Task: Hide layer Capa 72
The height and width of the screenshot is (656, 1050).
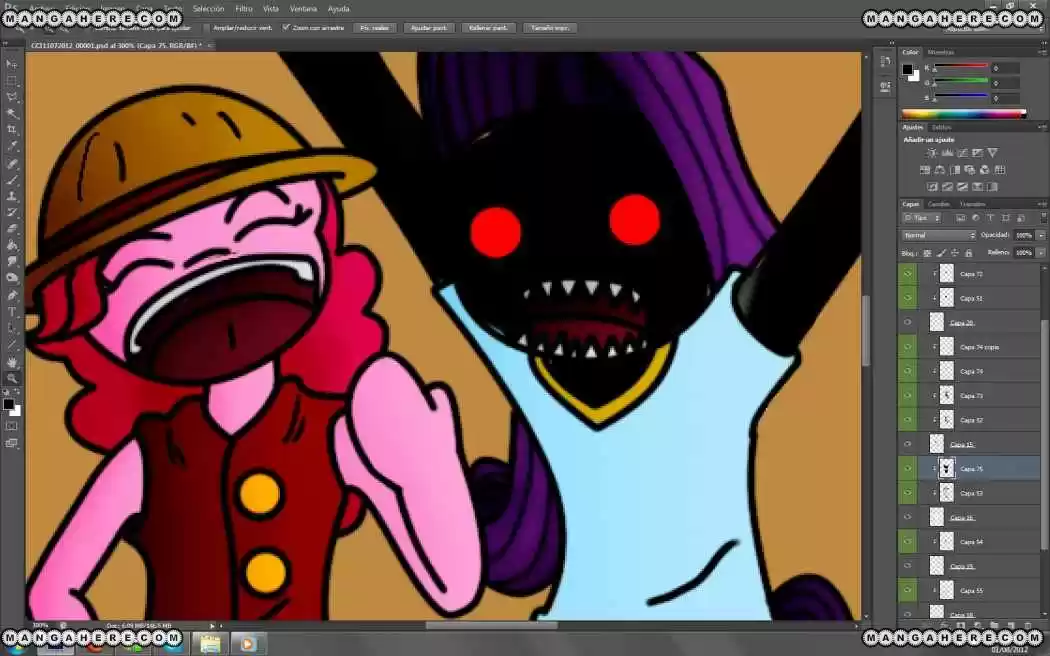Action: point(907,274)
